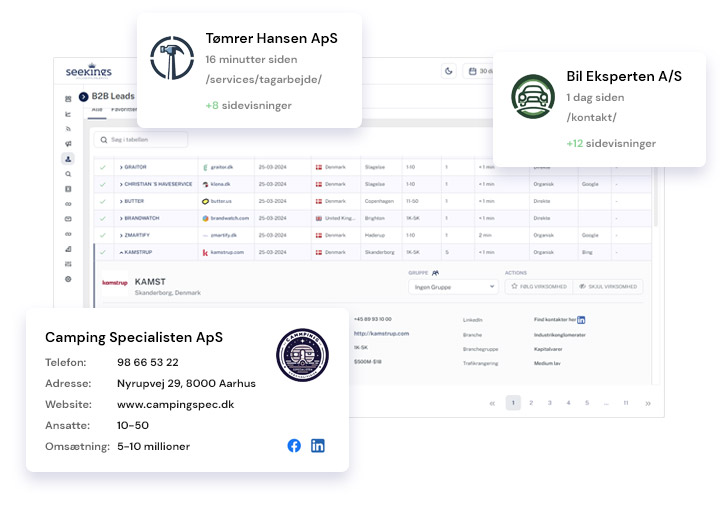
Task: Click the /kontakt/ path on Bil Eksperten card
Action: tap(592, 117)
